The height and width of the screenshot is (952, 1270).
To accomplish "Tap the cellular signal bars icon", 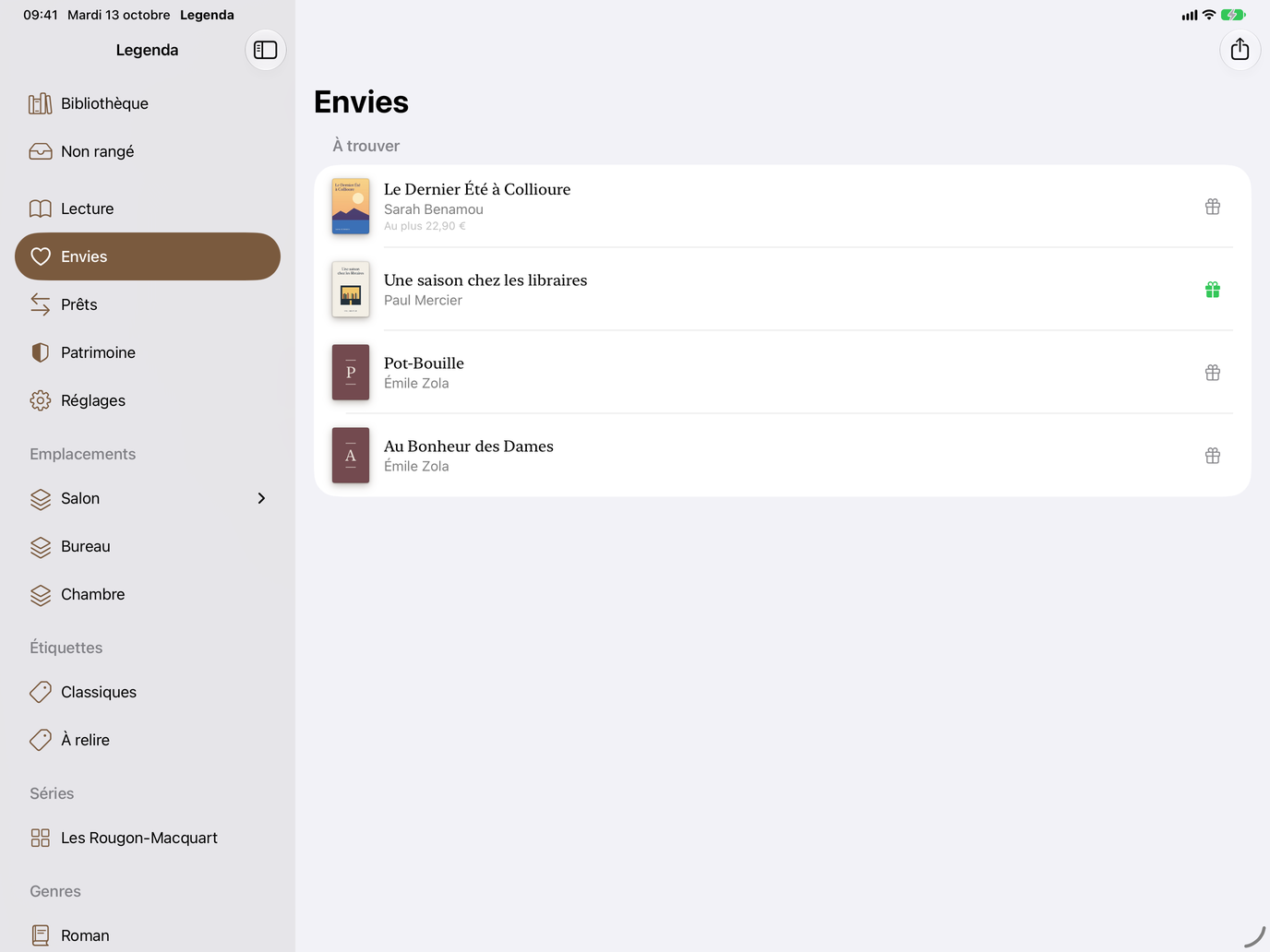I will click(x=1190, y=15).
